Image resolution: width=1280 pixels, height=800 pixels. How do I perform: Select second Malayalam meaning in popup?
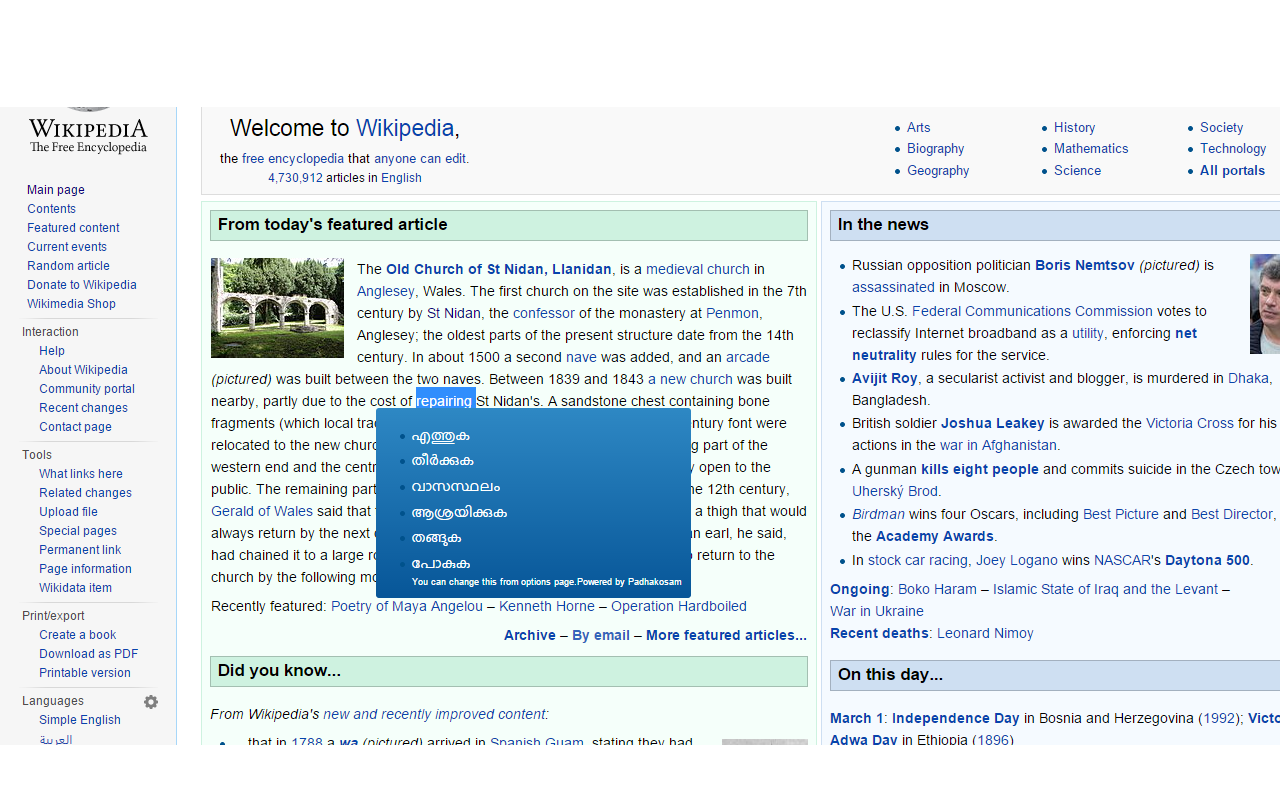[x=442, y=461]
